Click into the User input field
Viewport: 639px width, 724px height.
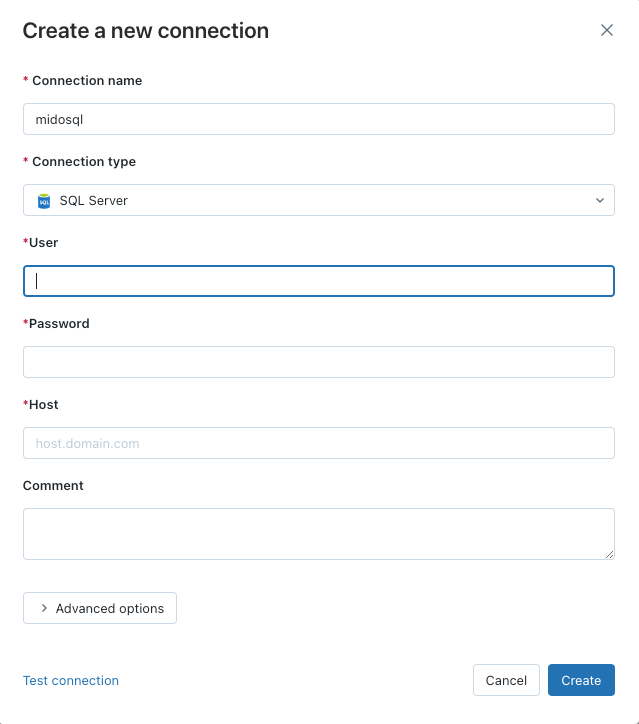click(x=318, y=281)
